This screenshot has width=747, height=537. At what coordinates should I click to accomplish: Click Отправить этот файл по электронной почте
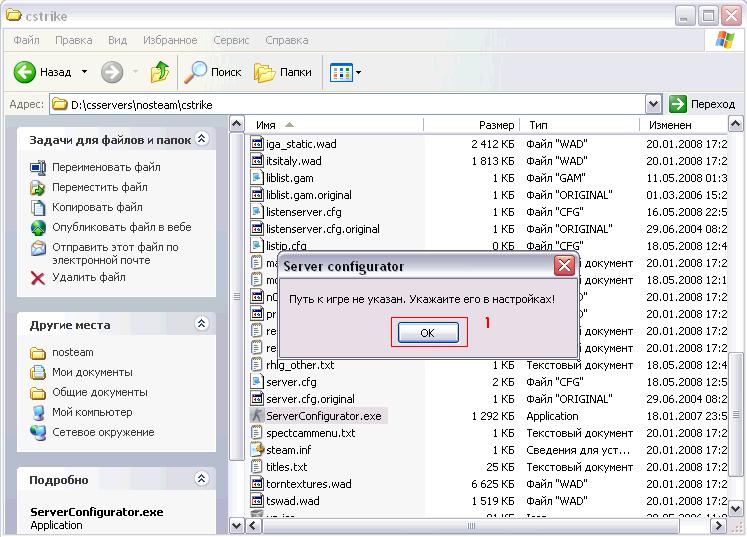pos(115,253)
